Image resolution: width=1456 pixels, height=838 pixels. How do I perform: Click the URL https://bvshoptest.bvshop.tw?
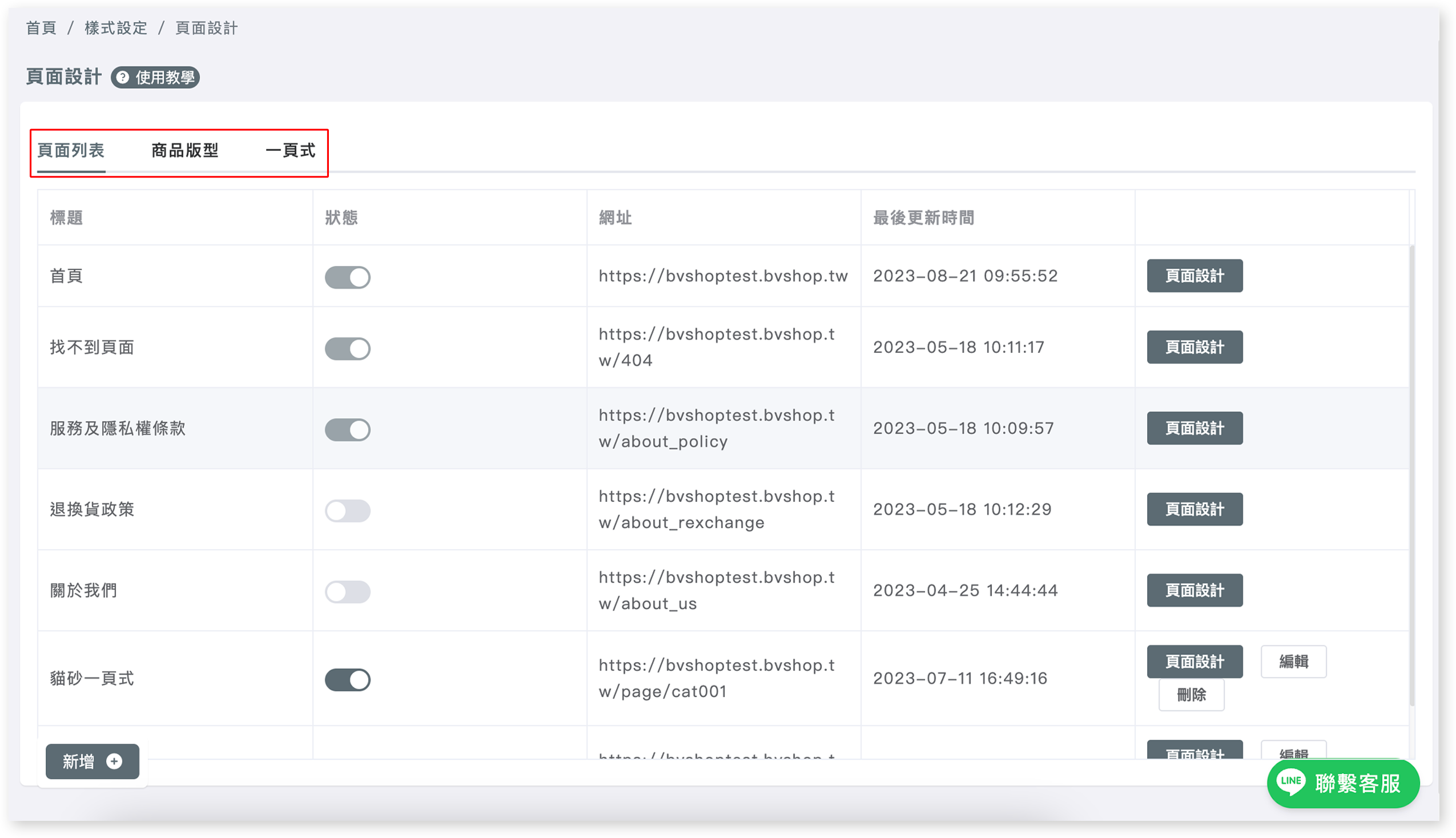point(723,276)
